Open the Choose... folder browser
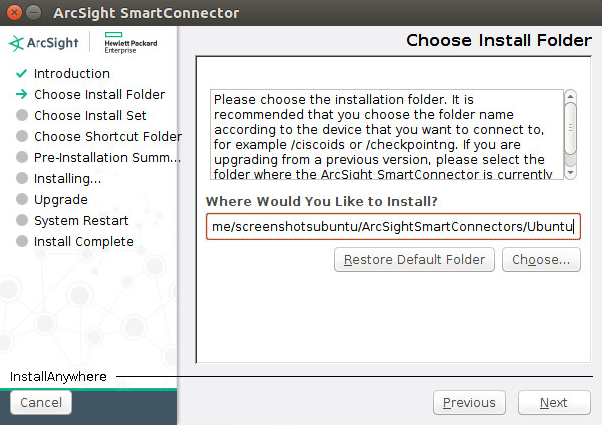The height and width of the screenshot is (425, 602). (540, 260)
